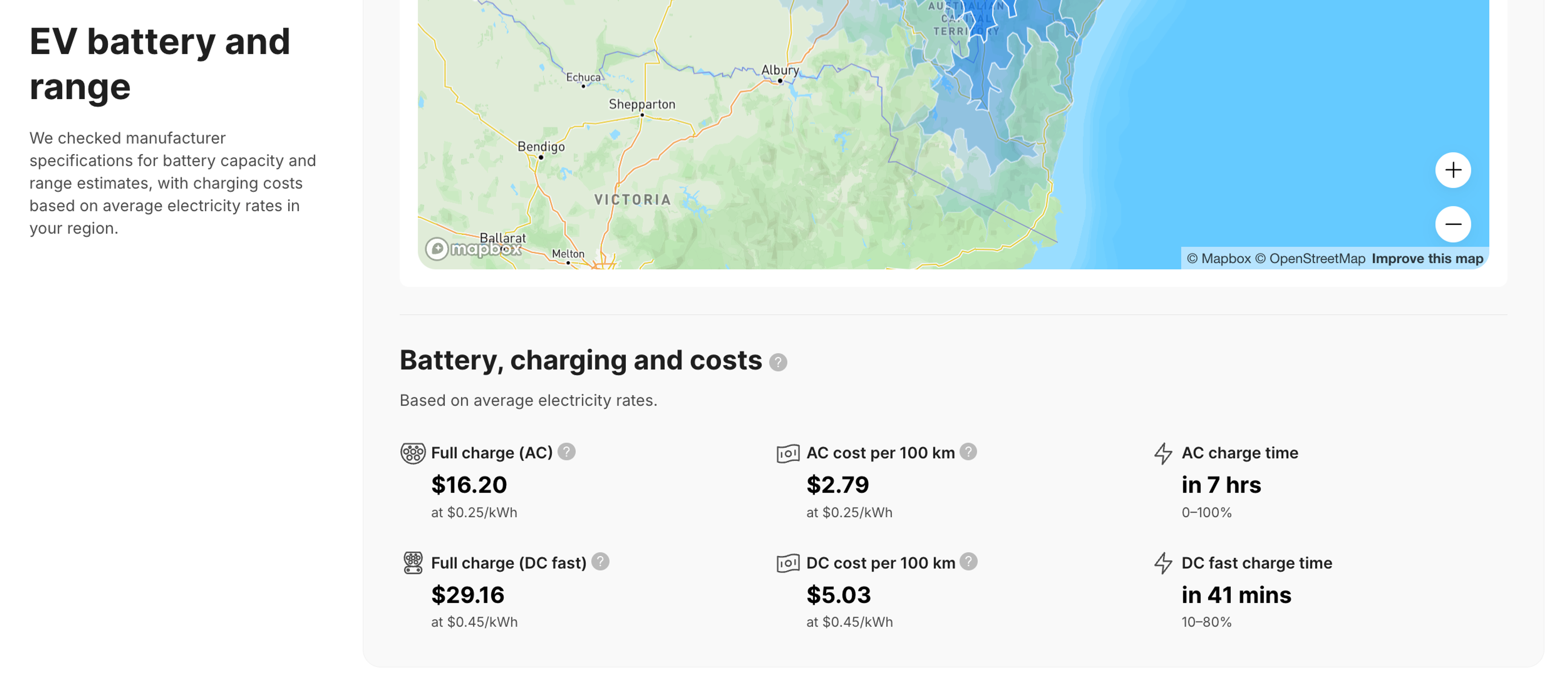Click the lightning bolt icon for DC fast charge time
The image size is (1568, 691).
pyautogui.click(x=1163, y=564)
